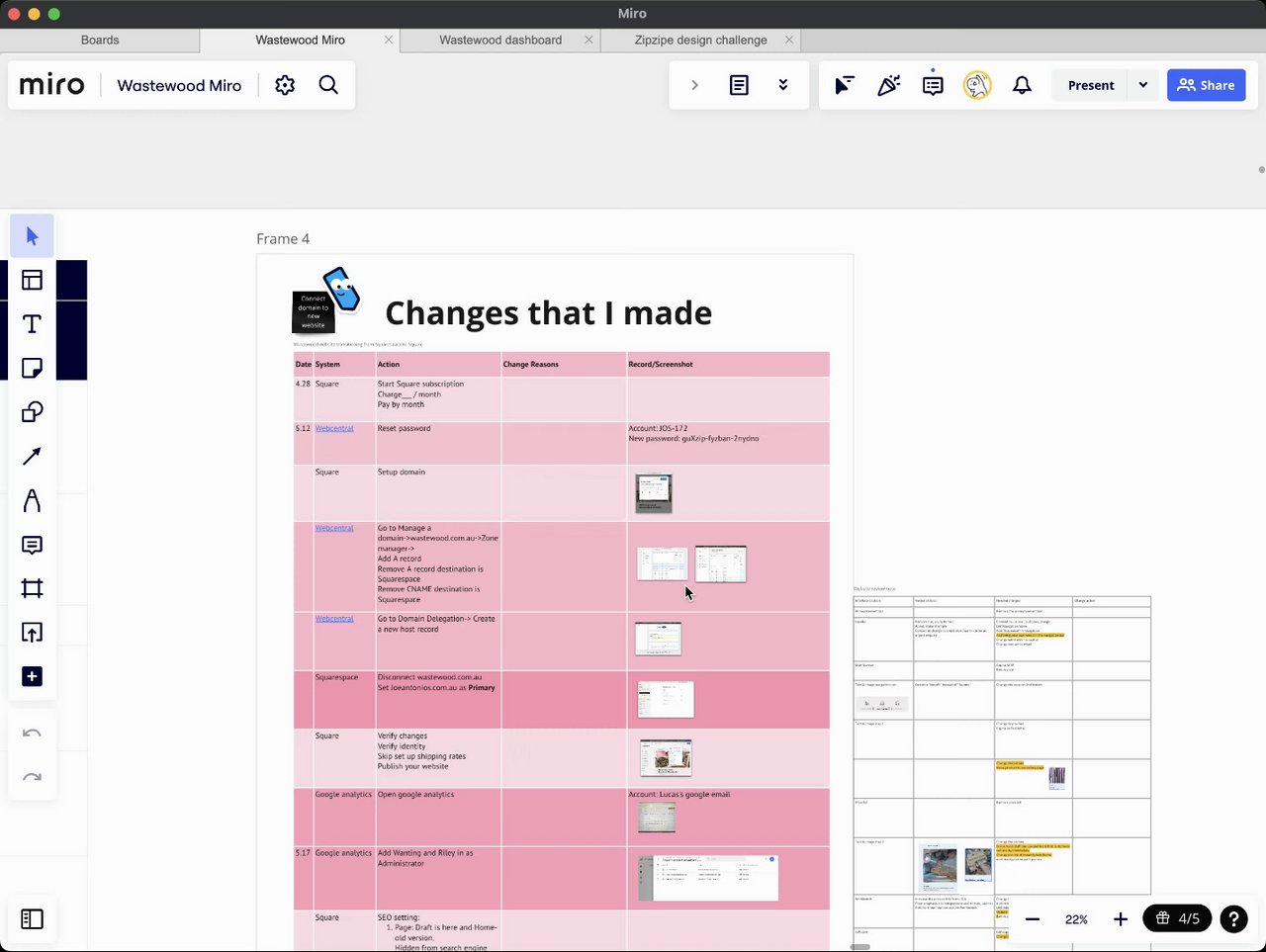
Task: Click the 'Changes that I made' heading
Action: coord(548,313)
